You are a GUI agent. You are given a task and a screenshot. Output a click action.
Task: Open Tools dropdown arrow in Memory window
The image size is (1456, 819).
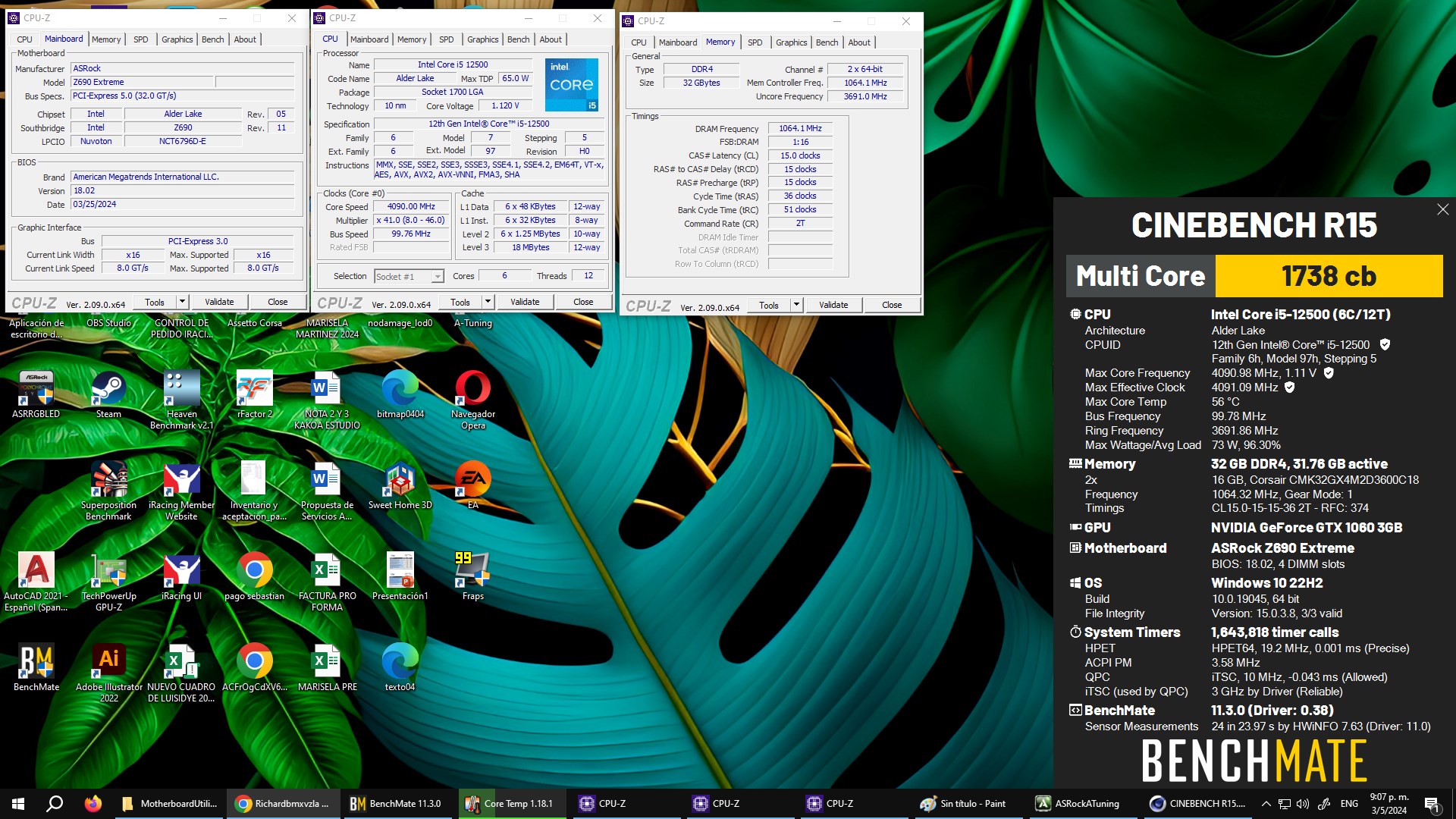tap(796, 305)
